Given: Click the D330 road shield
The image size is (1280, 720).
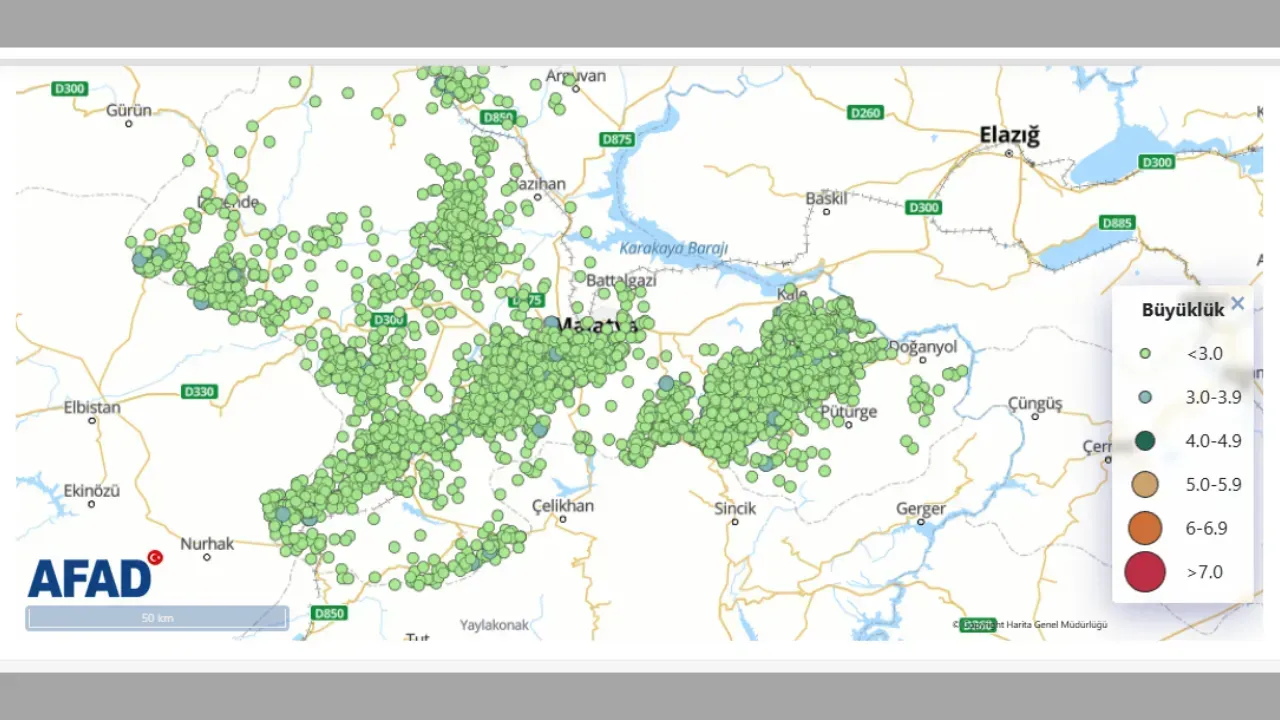Looking at the screenshot, I should pos(199,391).
